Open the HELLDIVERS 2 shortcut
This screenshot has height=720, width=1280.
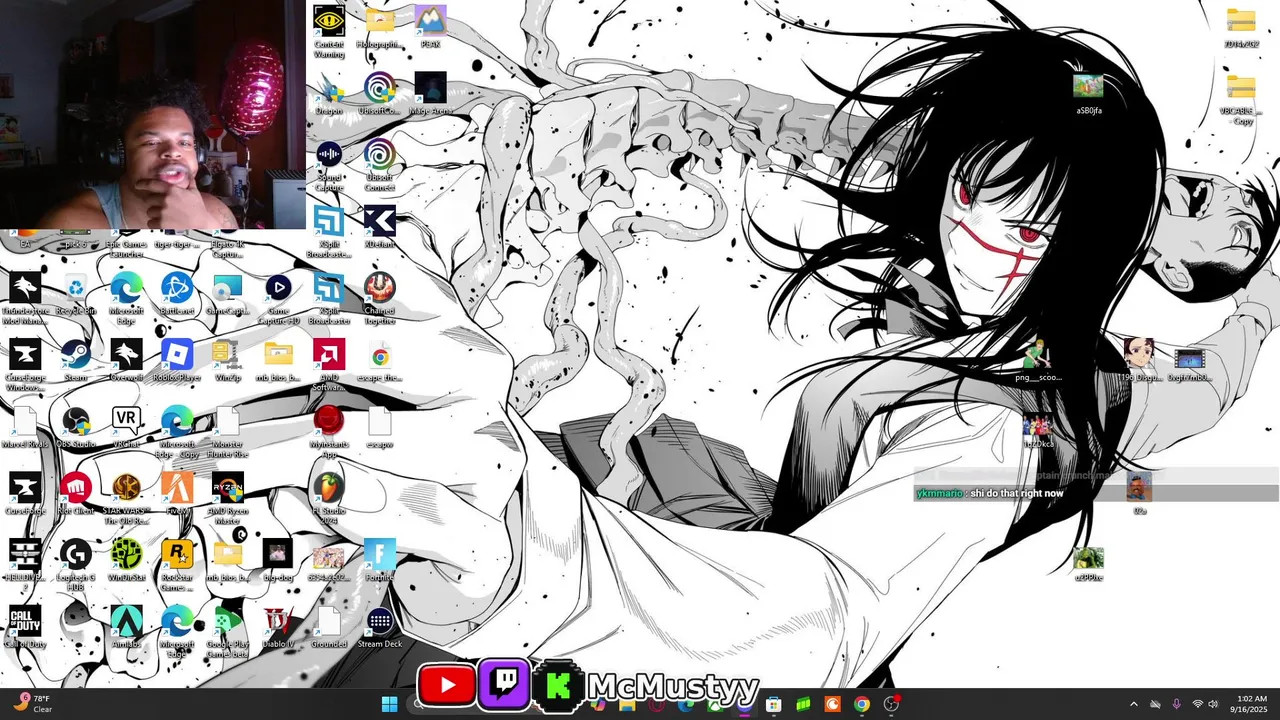(x=25, y=565)
